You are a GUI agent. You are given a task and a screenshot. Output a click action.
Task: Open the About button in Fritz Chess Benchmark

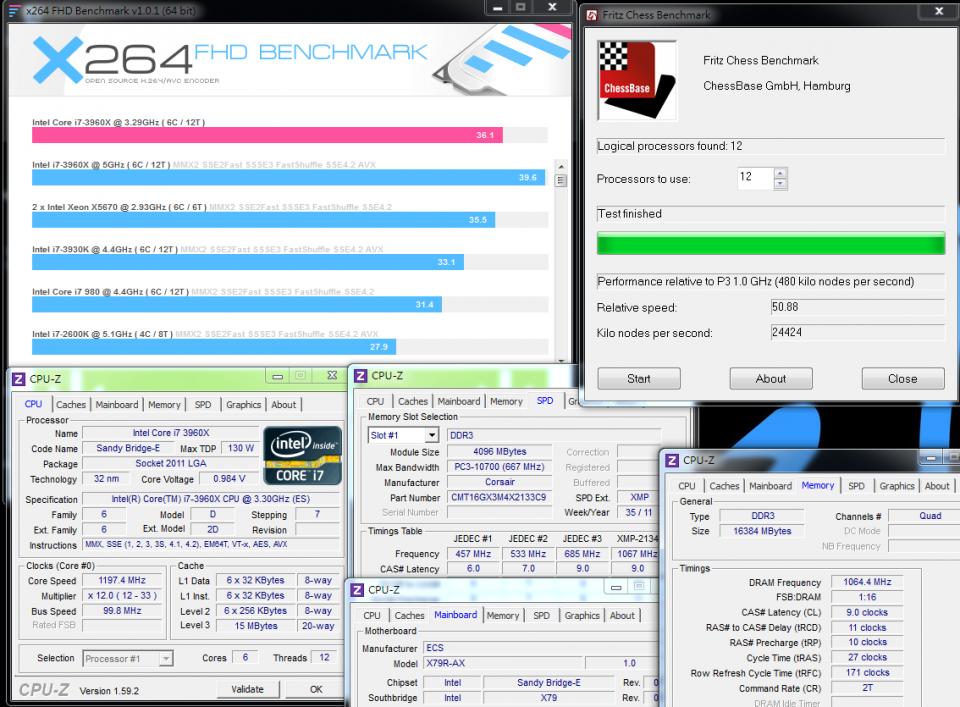770,379
